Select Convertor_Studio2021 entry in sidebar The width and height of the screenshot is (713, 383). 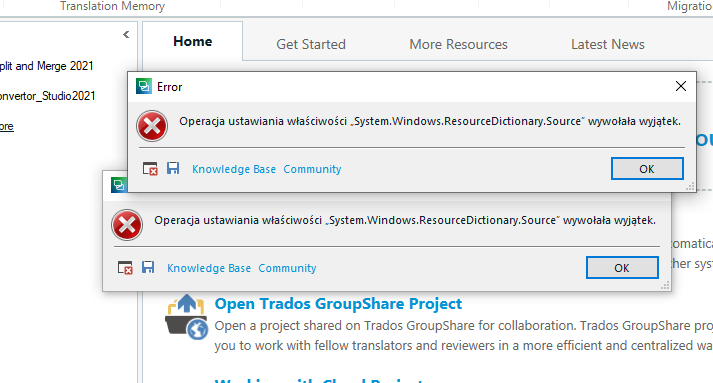[x=48, y=96]
